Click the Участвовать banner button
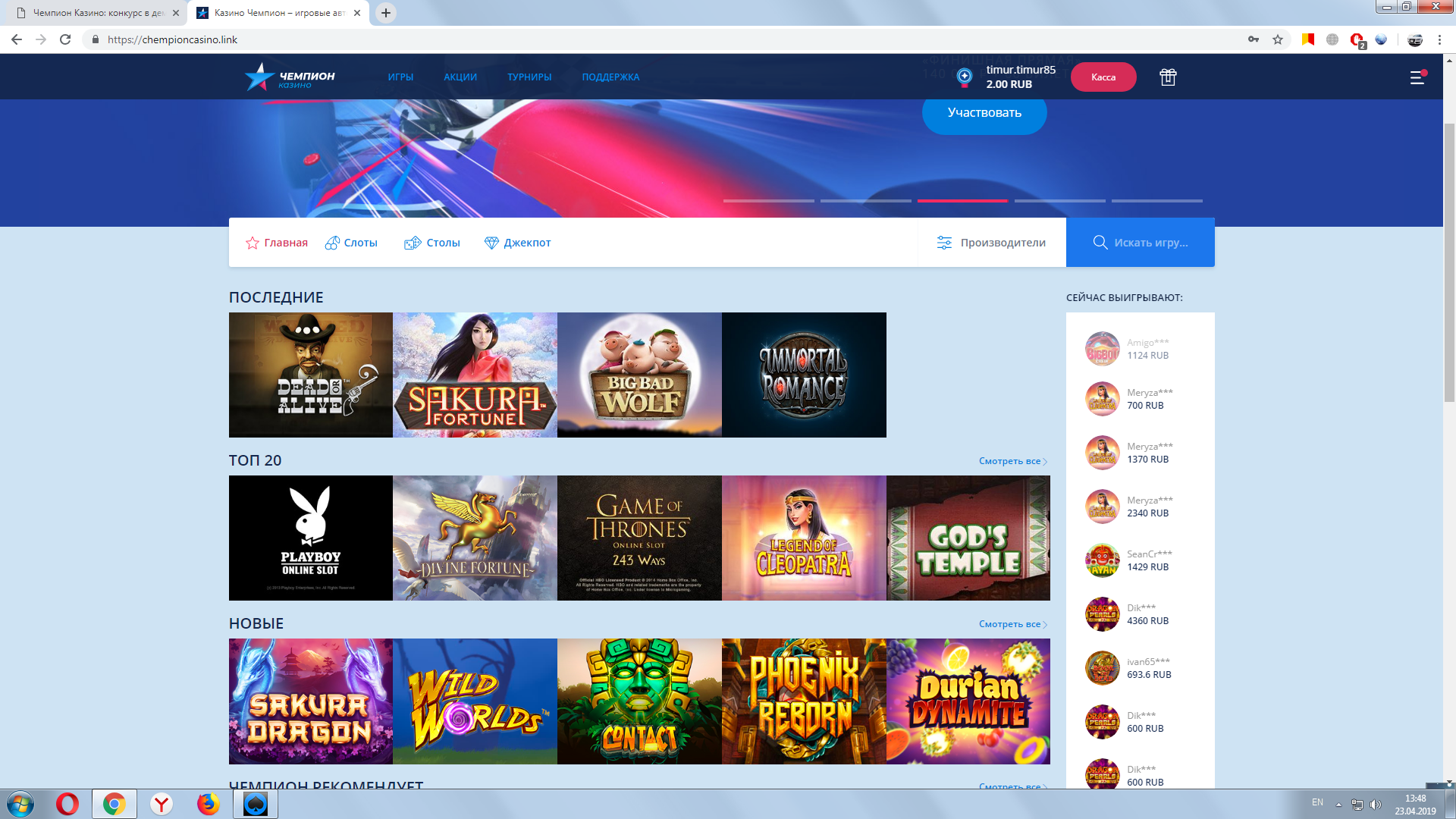This screenshot has width=1456, height=819. (x=984, y=112)
